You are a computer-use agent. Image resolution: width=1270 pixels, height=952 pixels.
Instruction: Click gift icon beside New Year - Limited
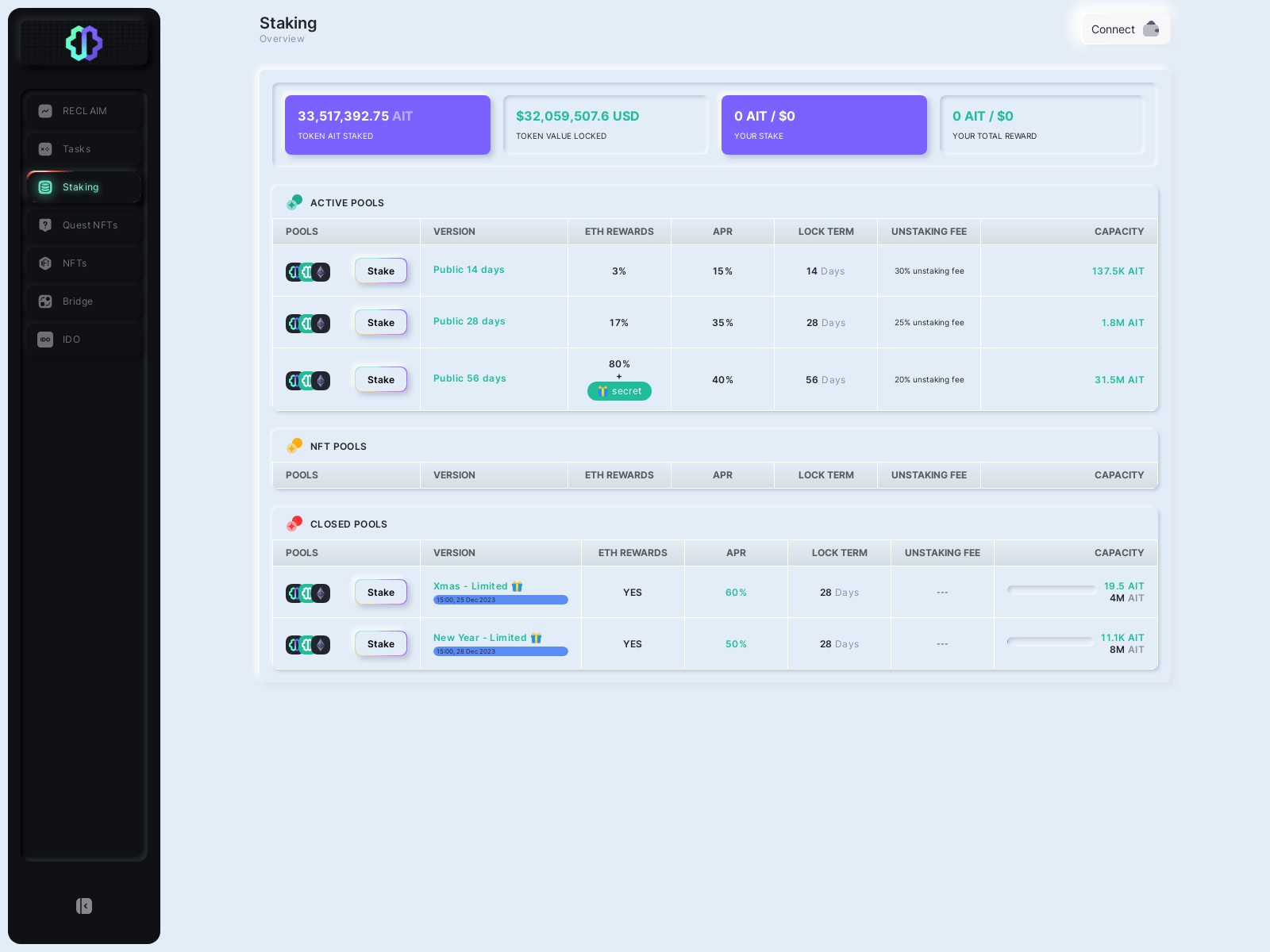[537, 638]
